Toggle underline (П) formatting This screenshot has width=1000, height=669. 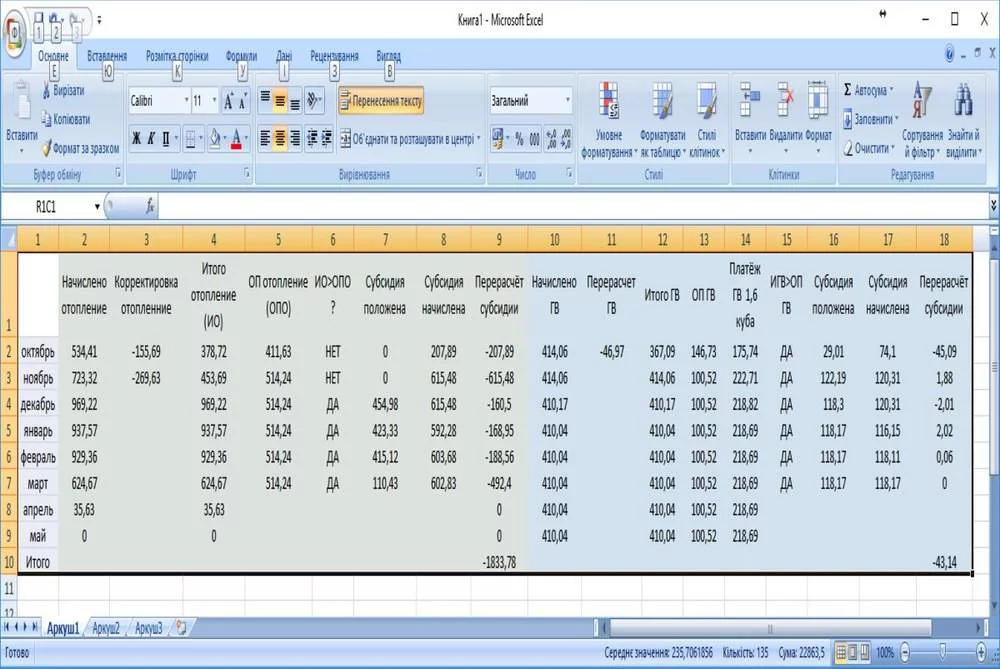click(x=166, y=138)
